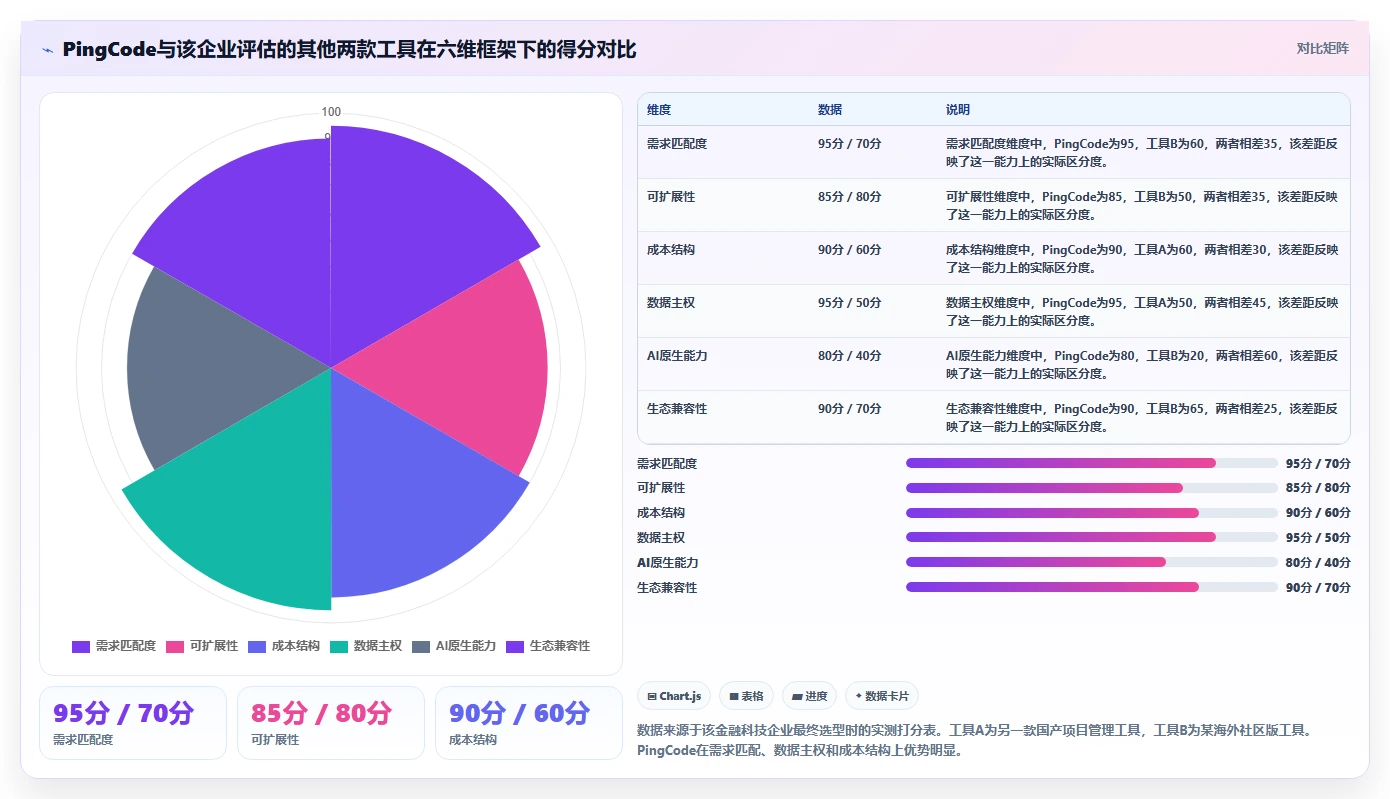Click the 可扩展性 table row label
Screen dimensions: 1390x799
coord(671,197)
